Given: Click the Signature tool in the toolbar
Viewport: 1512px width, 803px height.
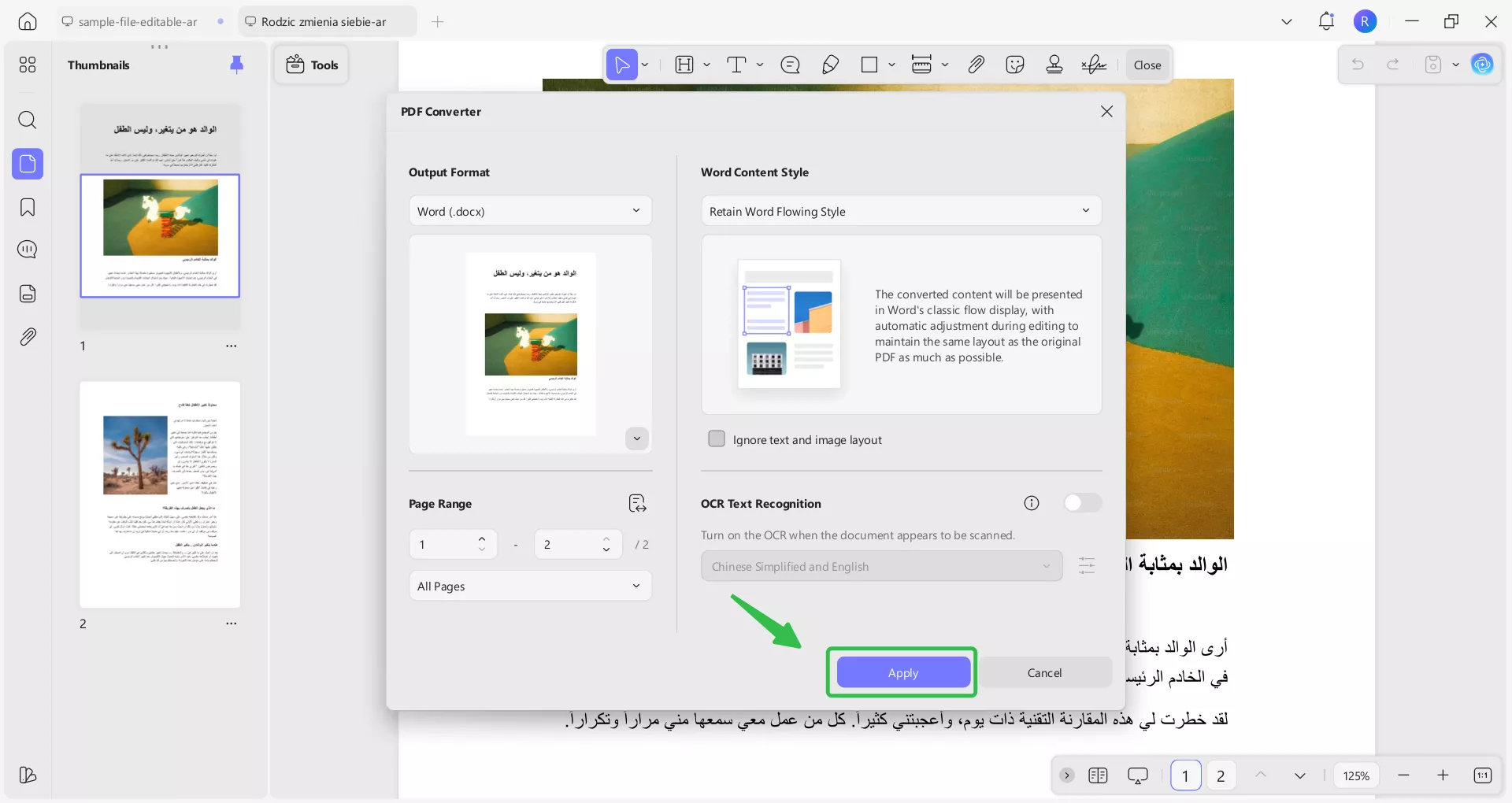Looking at the screenshot, I should coord(1094,65).
